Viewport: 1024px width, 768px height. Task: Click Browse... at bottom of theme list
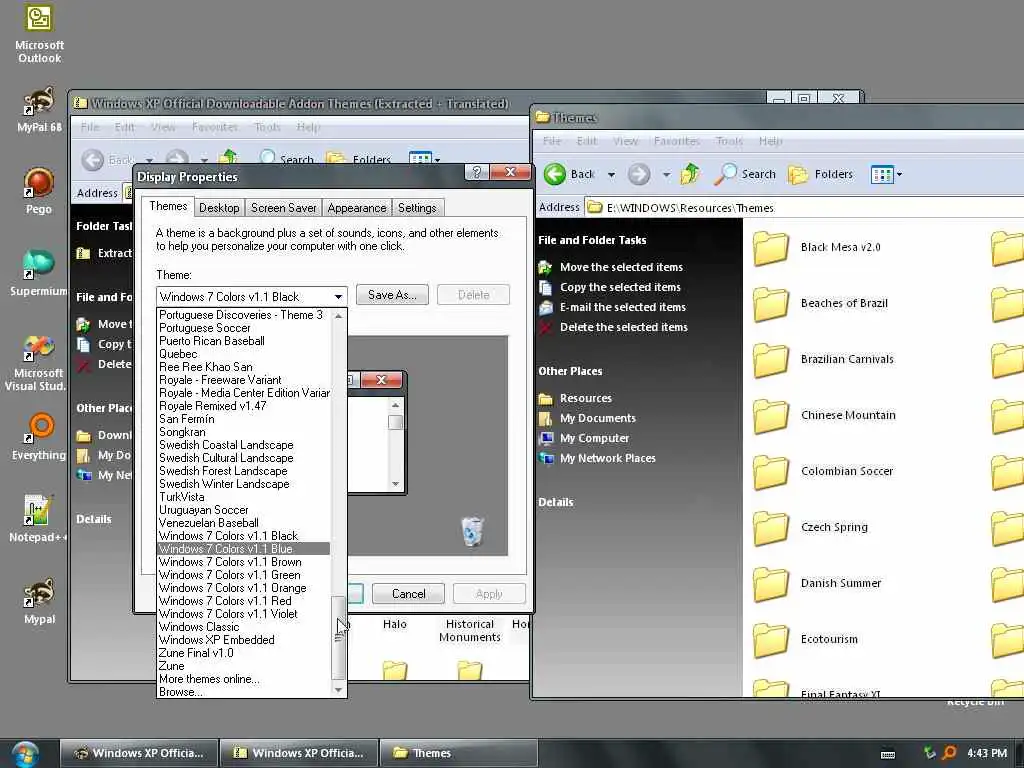244,692
